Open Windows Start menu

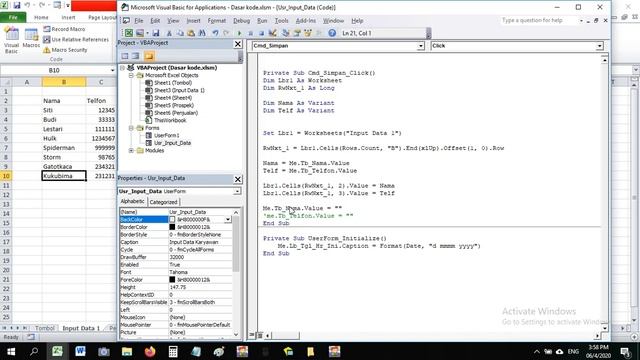(11, 351)
